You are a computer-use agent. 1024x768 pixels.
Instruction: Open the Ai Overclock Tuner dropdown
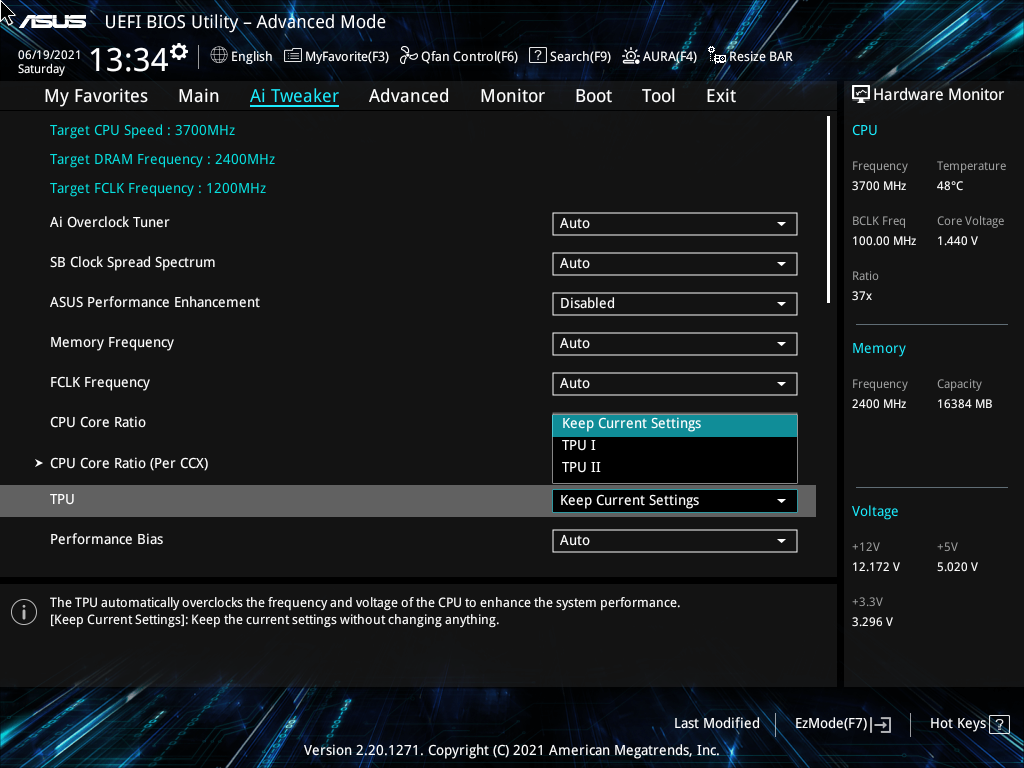[674, 223]
